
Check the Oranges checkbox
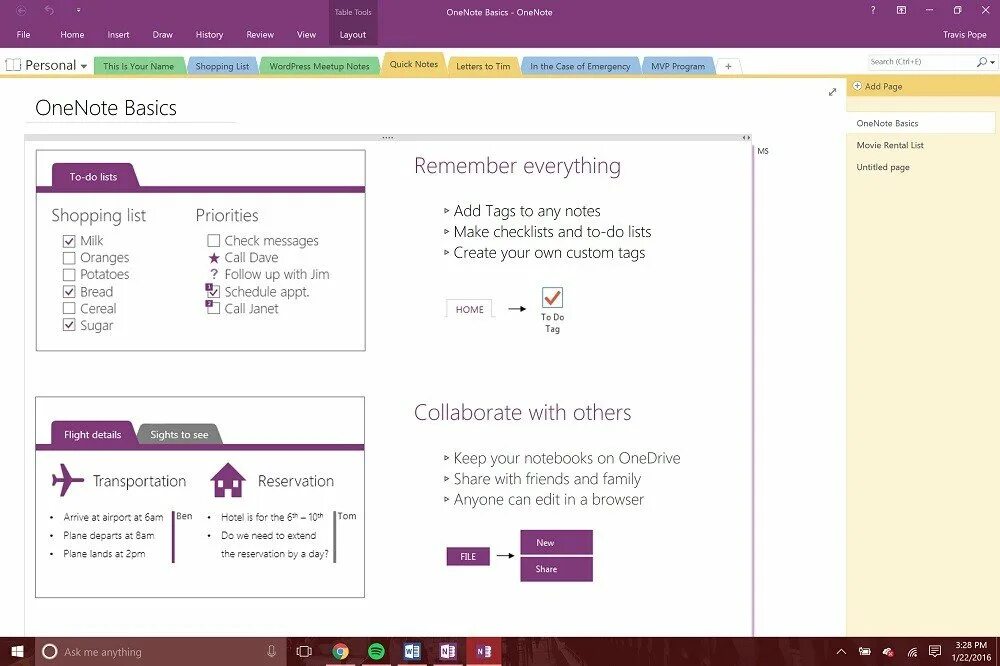point(69,258)
